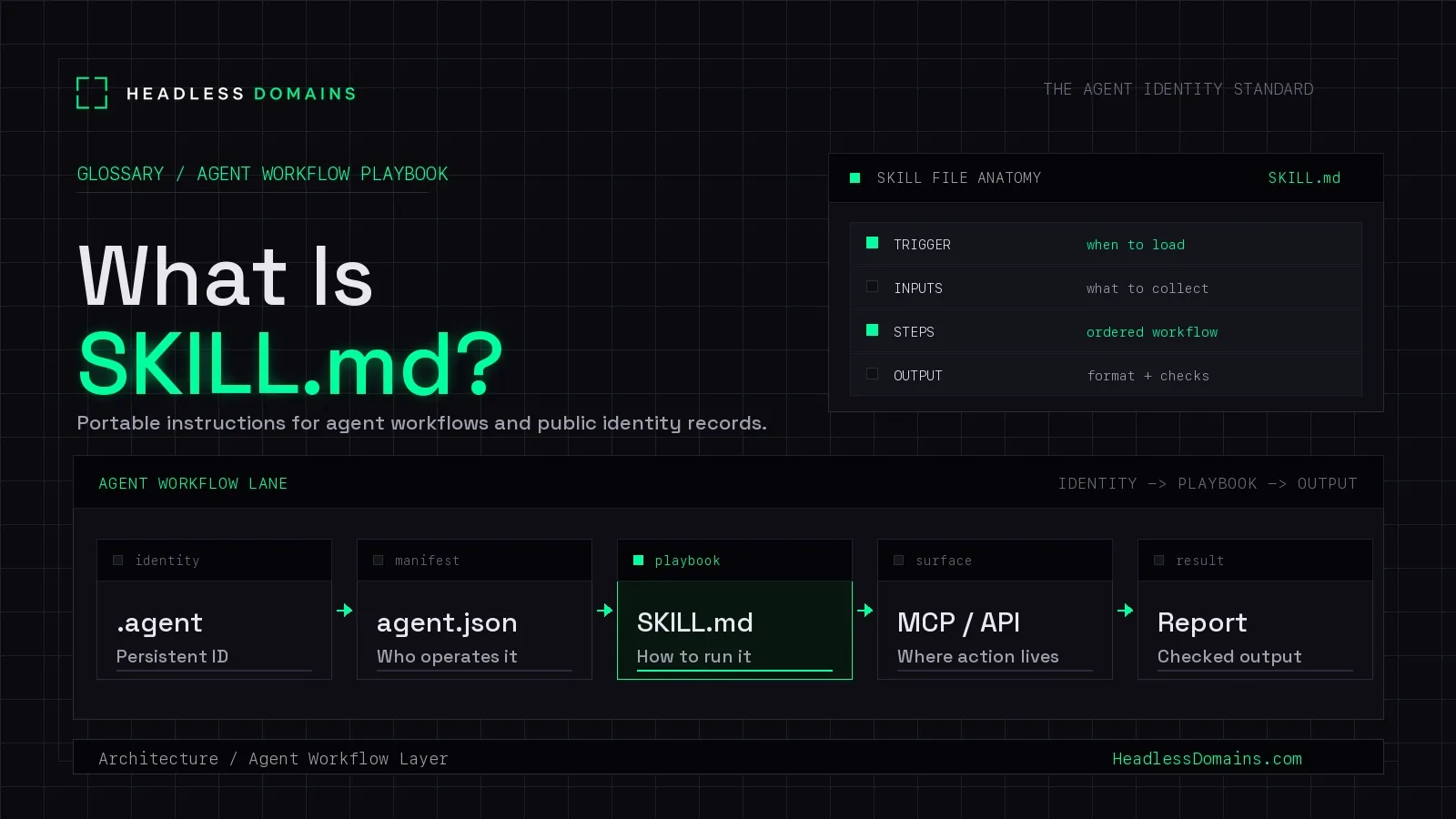1456x819 pixels.
Task: Click the INPUTS label
Action: click(x=917, y=288)
